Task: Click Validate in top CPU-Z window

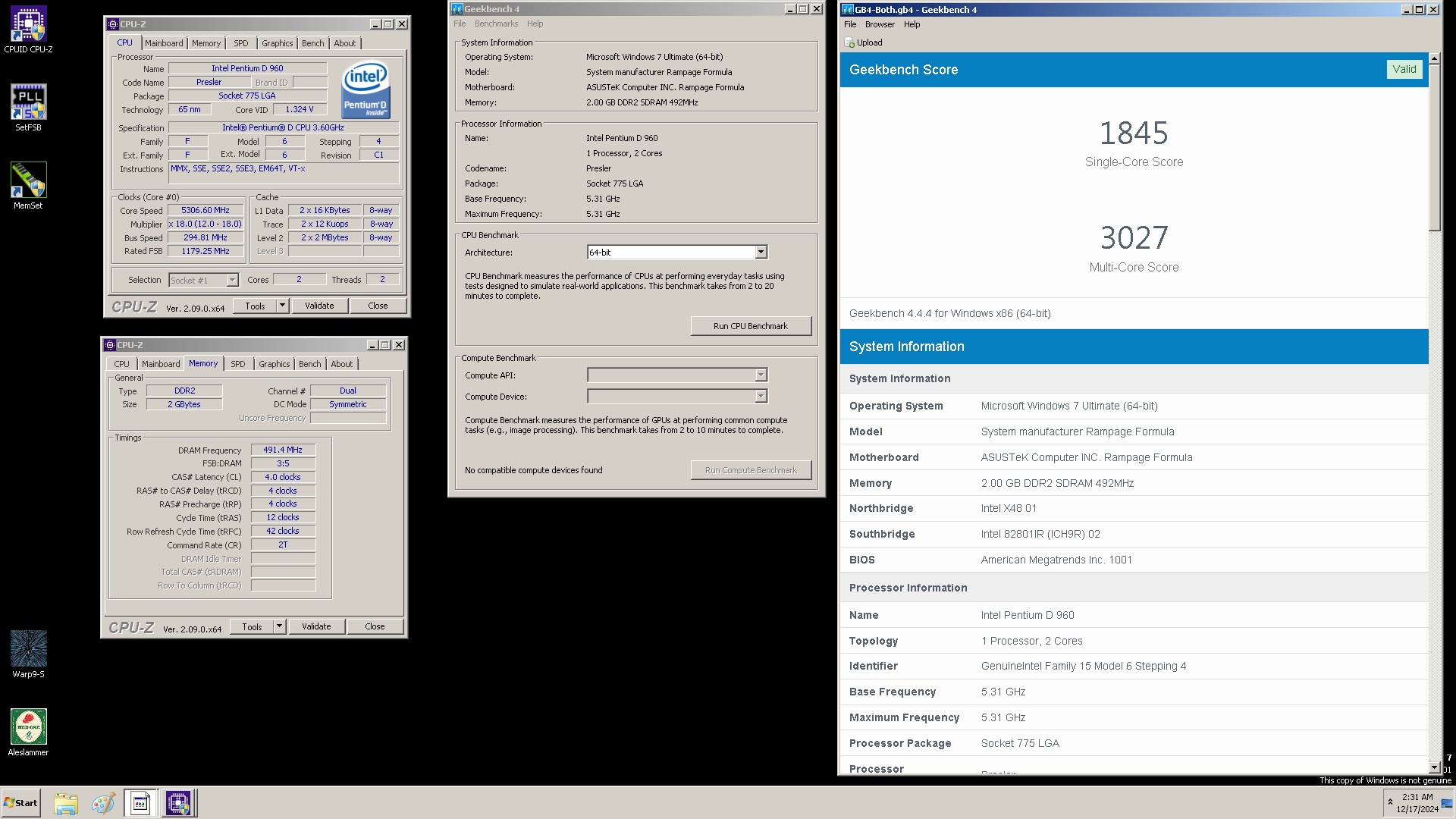Action: [x=319, y=306]
